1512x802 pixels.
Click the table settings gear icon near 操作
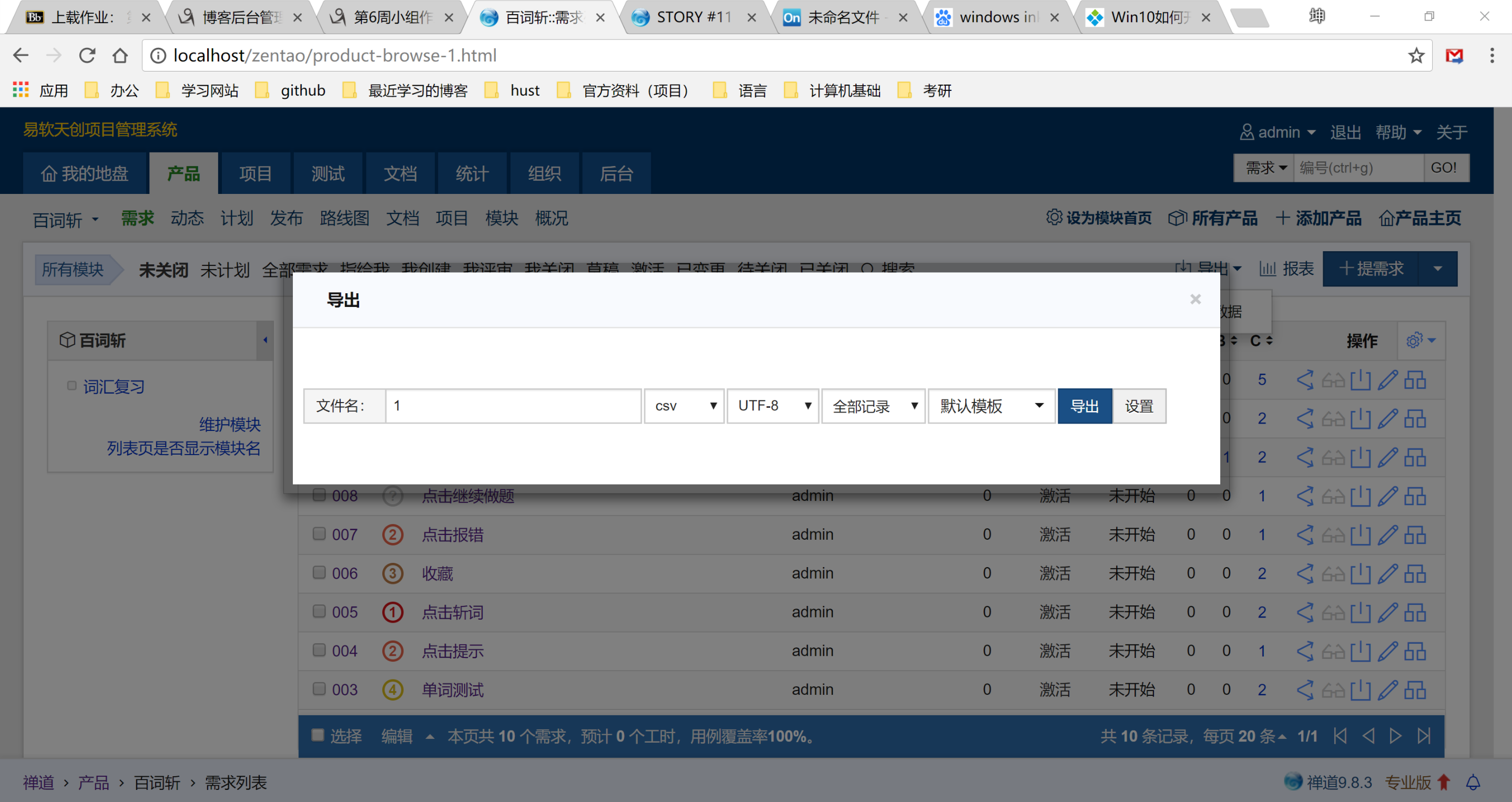pyautogui.click(x=1414, y=340)
